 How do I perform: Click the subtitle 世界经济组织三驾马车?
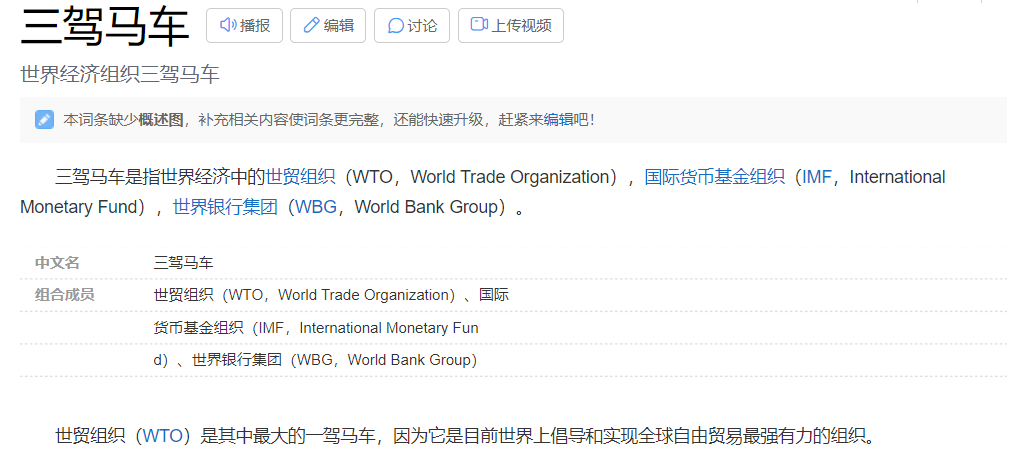coord(120,74)
